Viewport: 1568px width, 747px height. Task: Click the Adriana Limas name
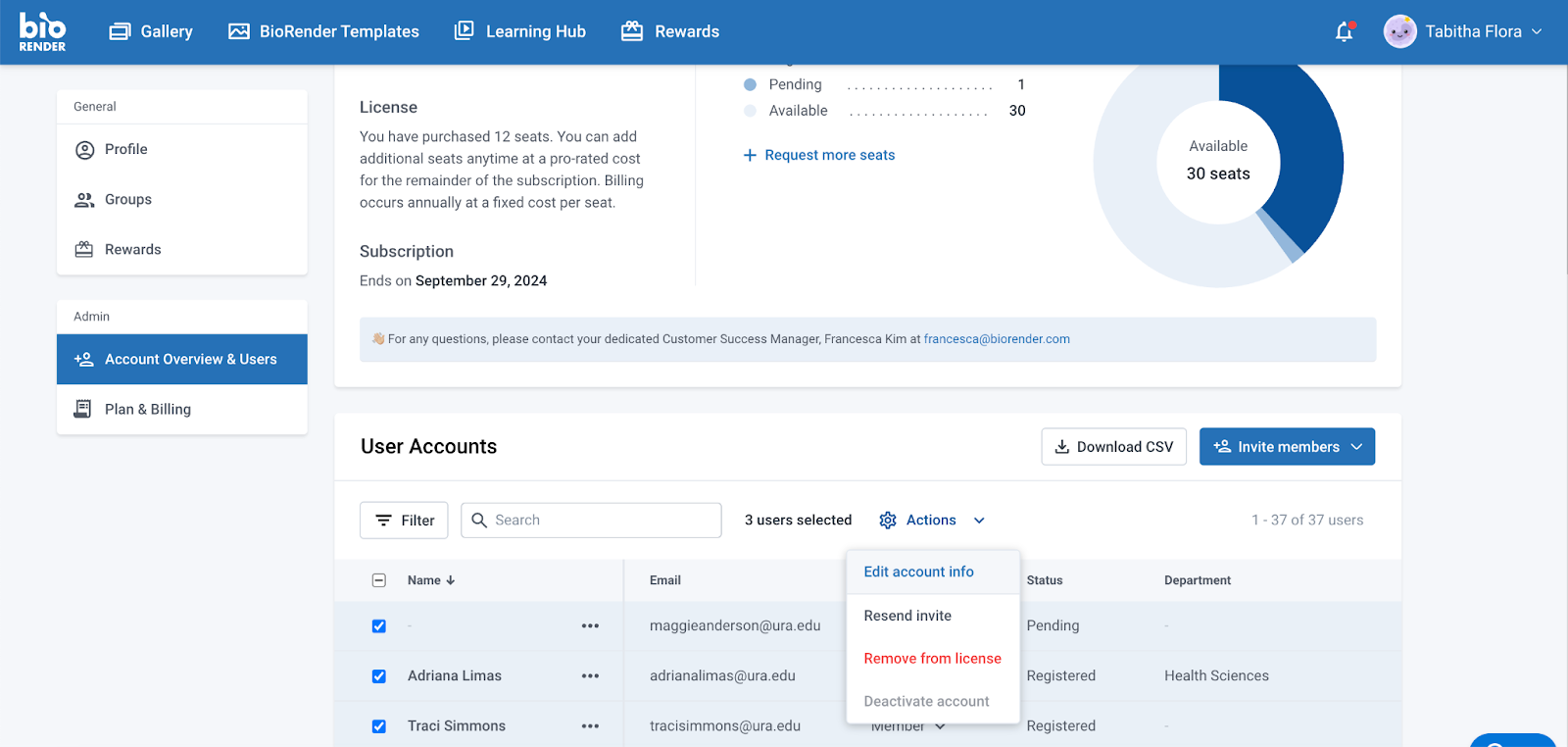[455, 675]
